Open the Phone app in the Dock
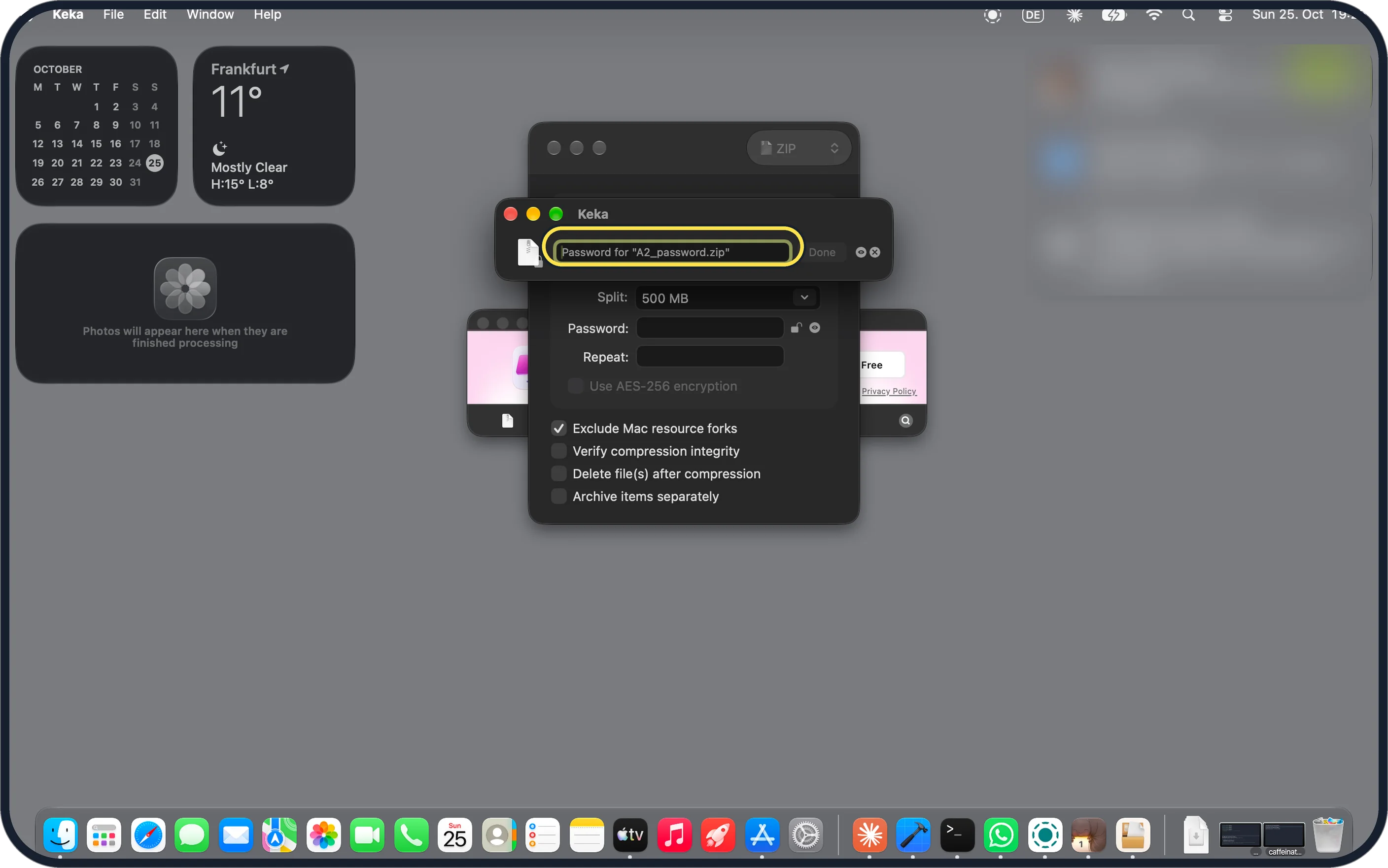Viewport: 1388px width, 868px height. (411, 835)
